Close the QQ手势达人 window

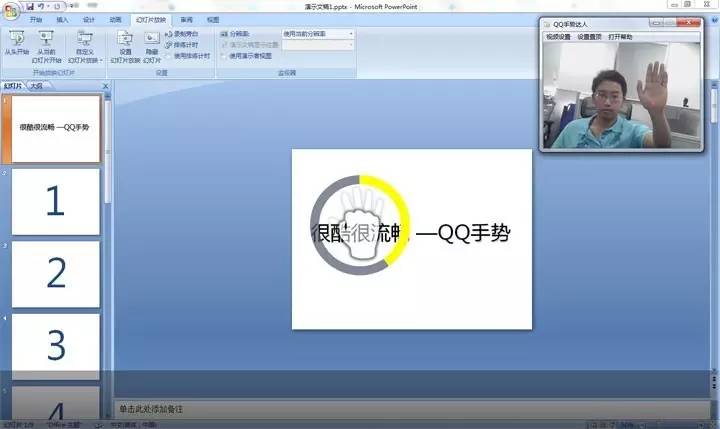click(x=689, y=23)
